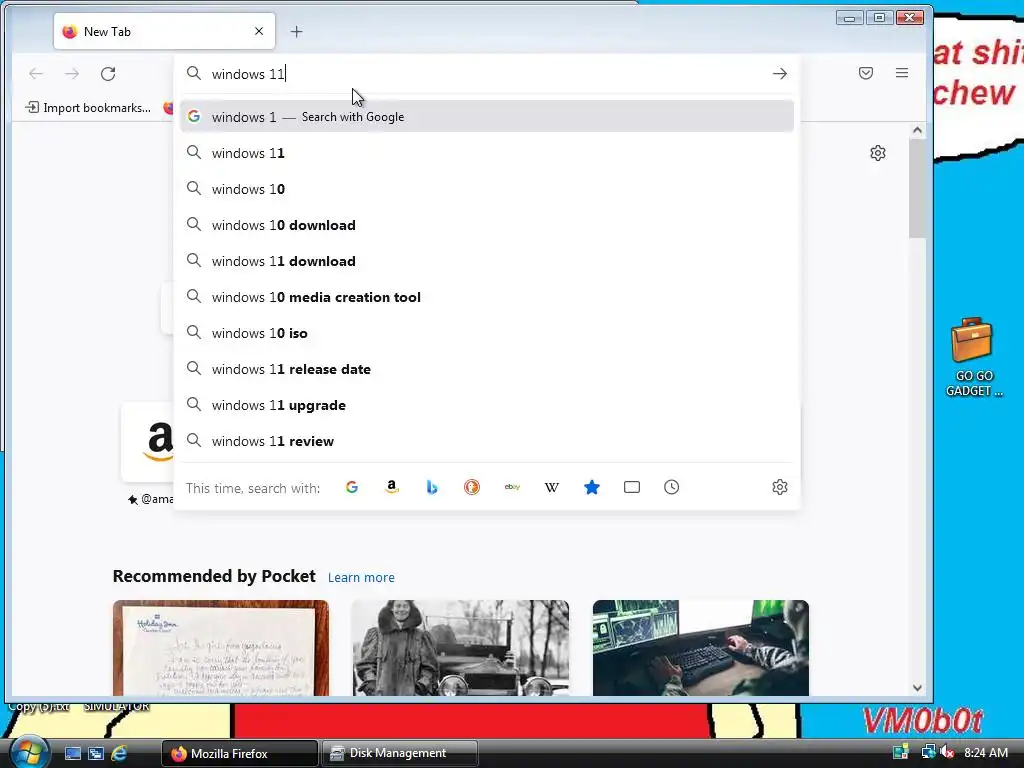
Task: Select the GO GO GADGET desktop icon
Action: click(972, 357)
